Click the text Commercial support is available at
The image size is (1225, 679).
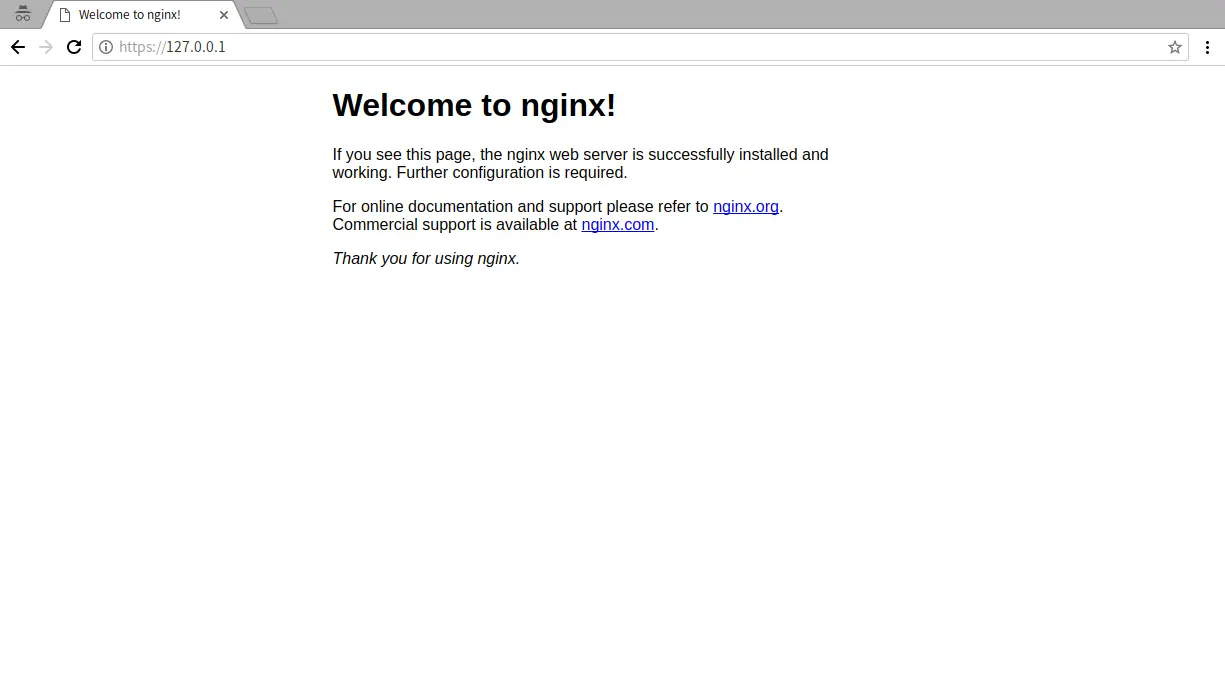[x=455, y=225]
